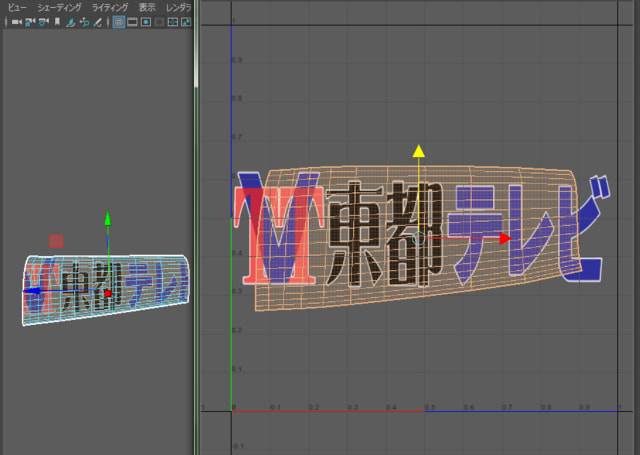The height and width of the screenshot is (455, 640).
Task: Click the red square plane handle in viewport
Action: (56, 241)
